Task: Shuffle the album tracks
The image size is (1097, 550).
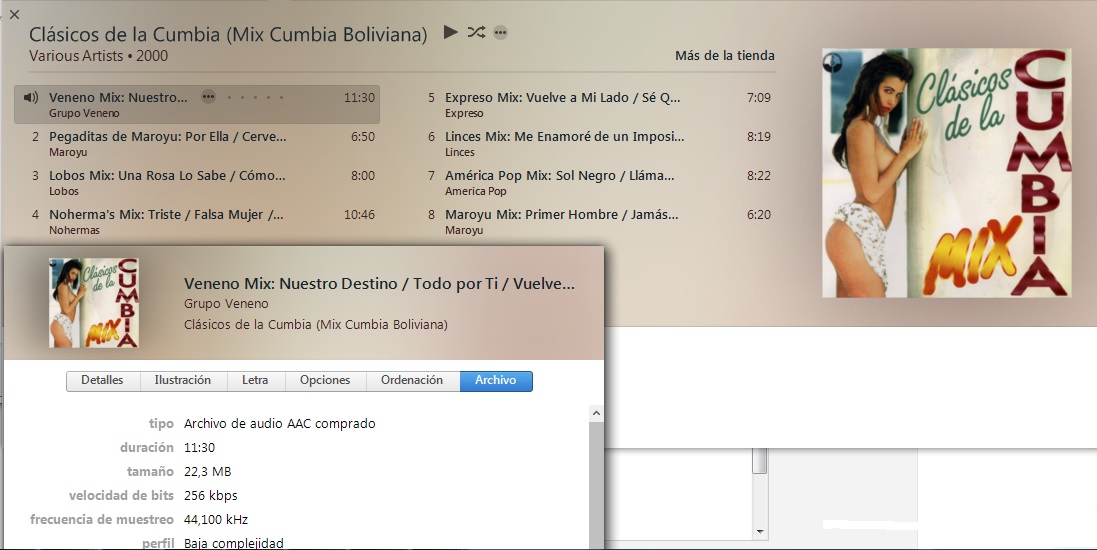Action: coord(476,32)
